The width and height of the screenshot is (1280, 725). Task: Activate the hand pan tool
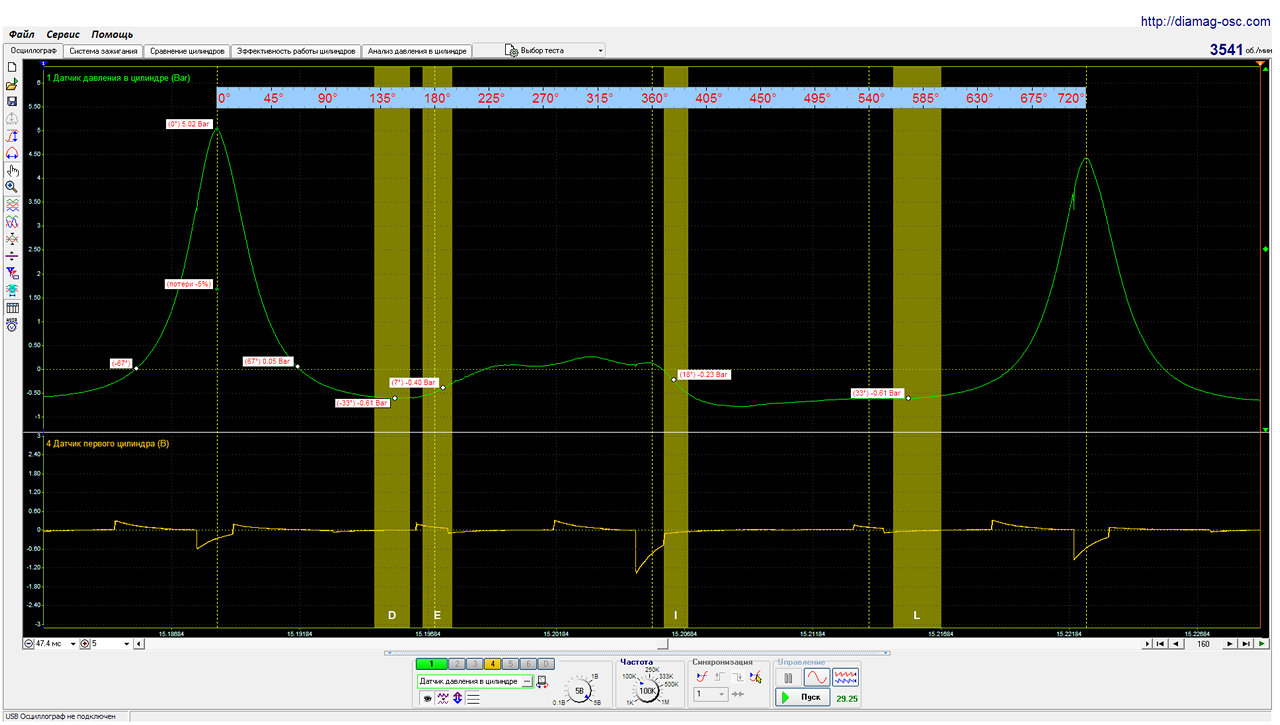point(12,170)
